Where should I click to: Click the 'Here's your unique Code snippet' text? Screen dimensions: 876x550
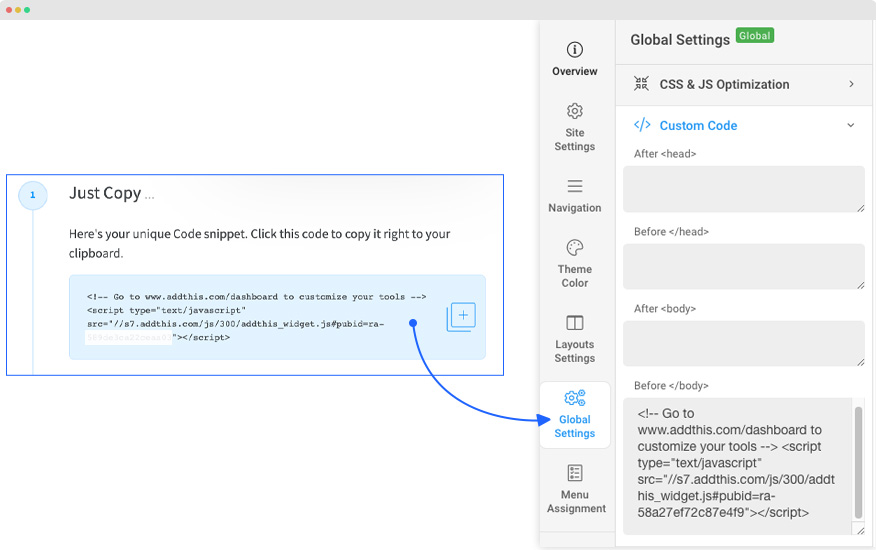[260, 244]
